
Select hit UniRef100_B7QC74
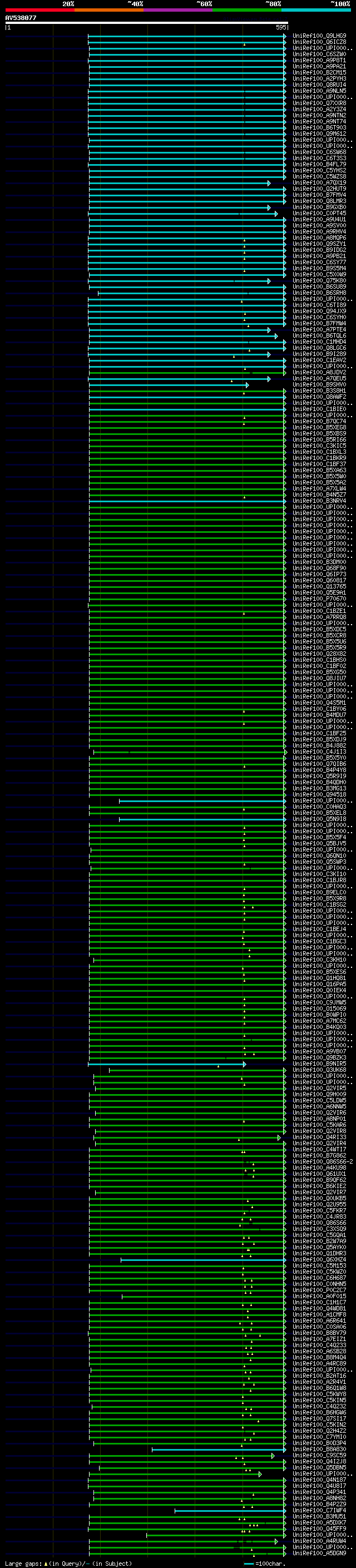tap(319, 421)
